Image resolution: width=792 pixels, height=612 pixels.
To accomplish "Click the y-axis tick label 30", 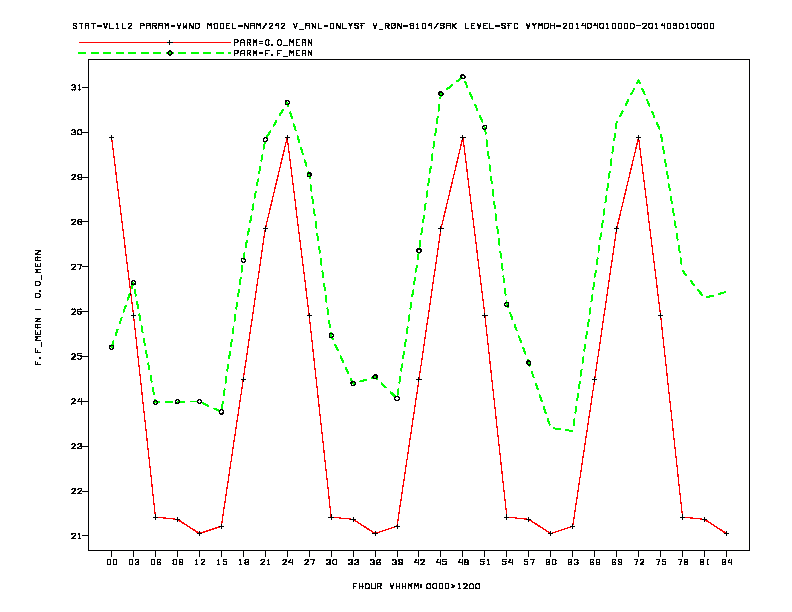I will (76, 132).
